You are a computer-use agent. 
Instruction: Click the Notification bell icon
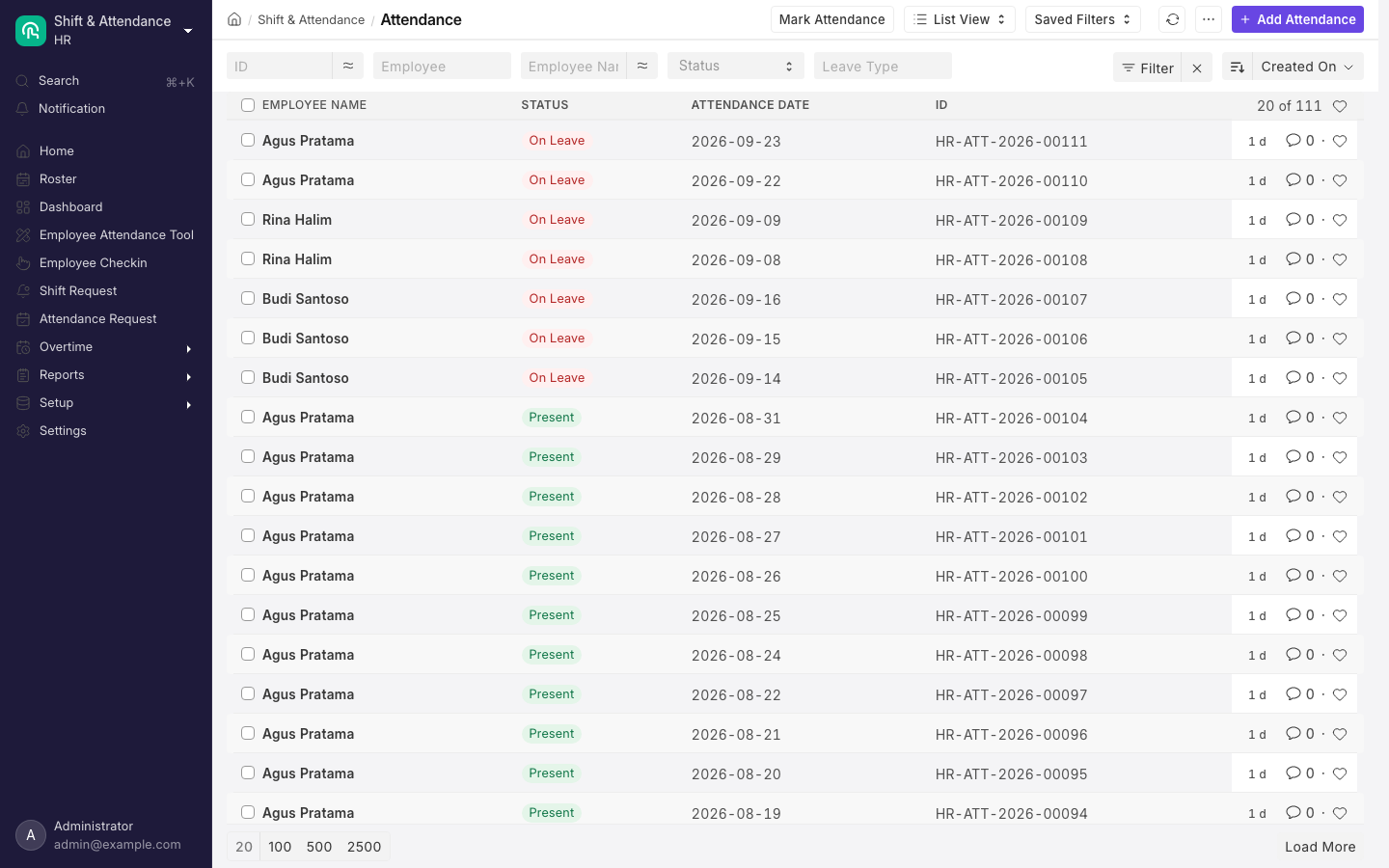(22, 109)
